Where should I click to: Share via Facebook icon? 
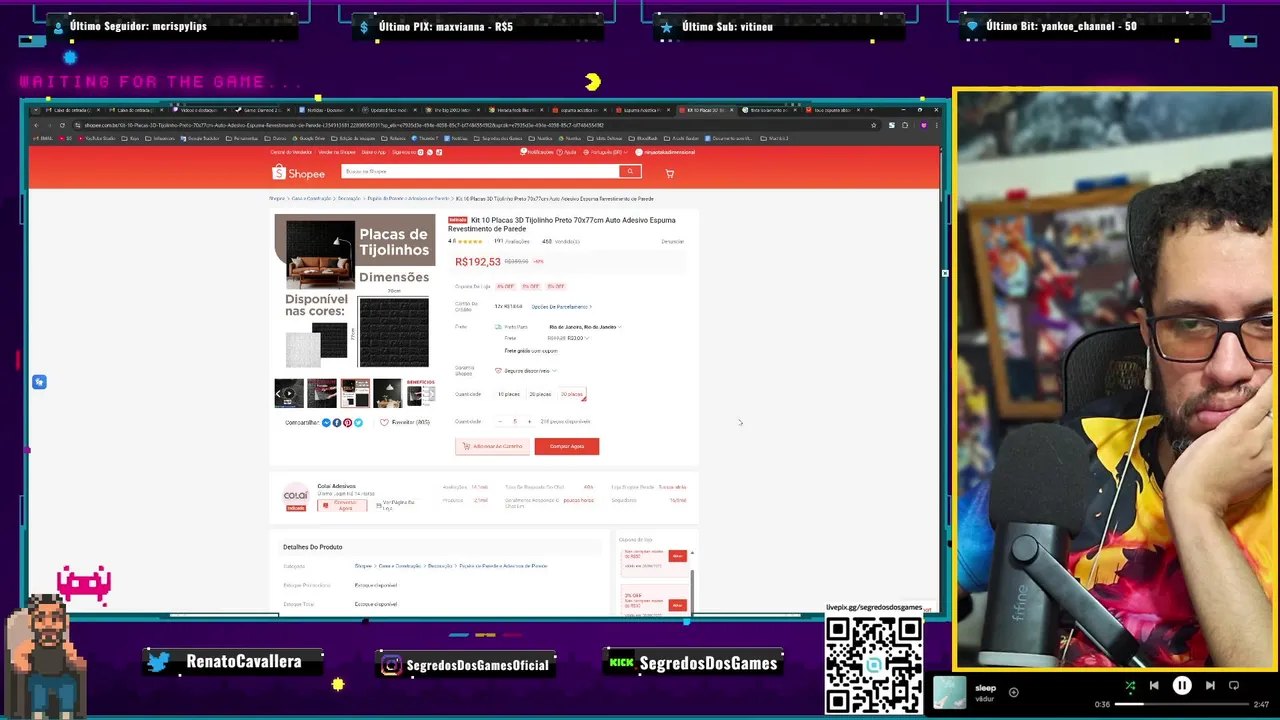[337, 422]
